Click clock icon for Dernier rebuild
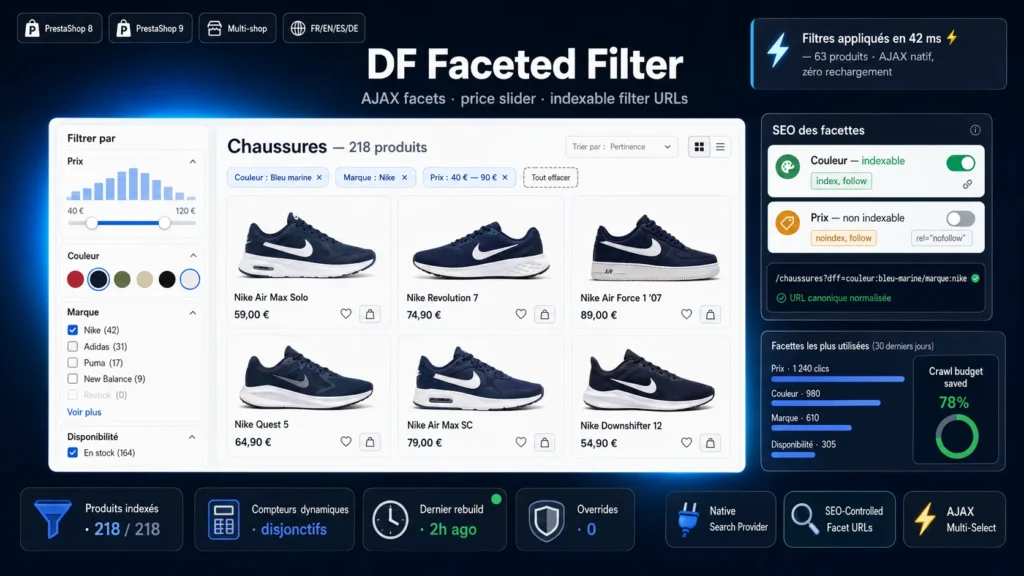The image size is (1024, 576). pyautogui.click(x=390, y=520)
